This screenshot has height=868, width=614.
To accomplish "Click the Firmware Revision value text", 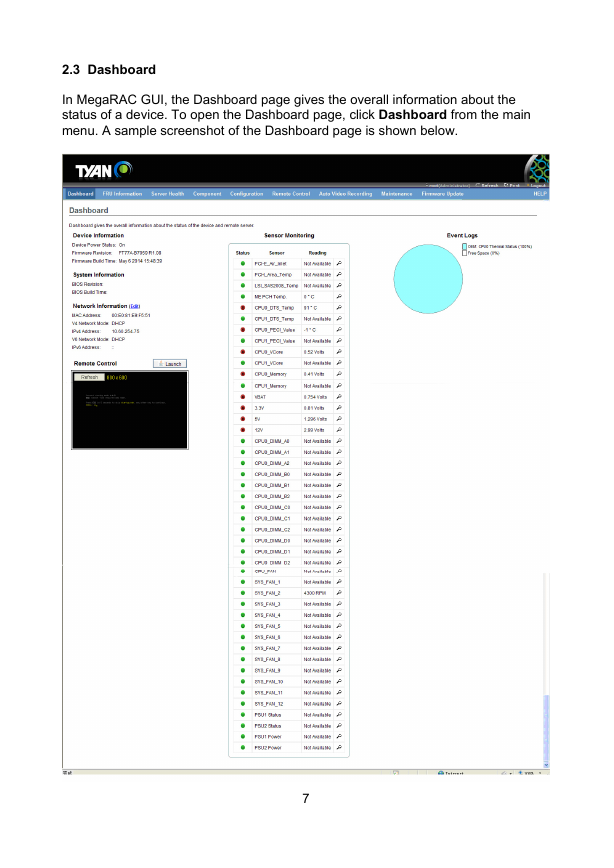I will [x=140, y=253].
